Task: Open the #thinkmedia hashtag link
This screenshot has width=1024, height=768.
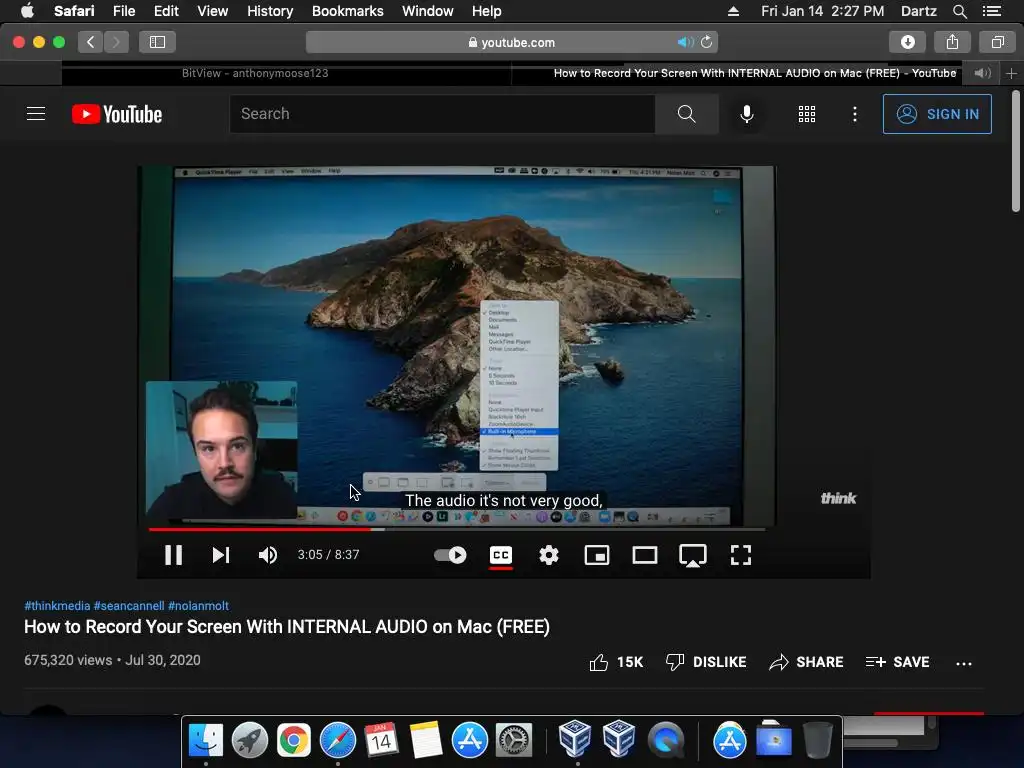Action: (x=57, y=605)
